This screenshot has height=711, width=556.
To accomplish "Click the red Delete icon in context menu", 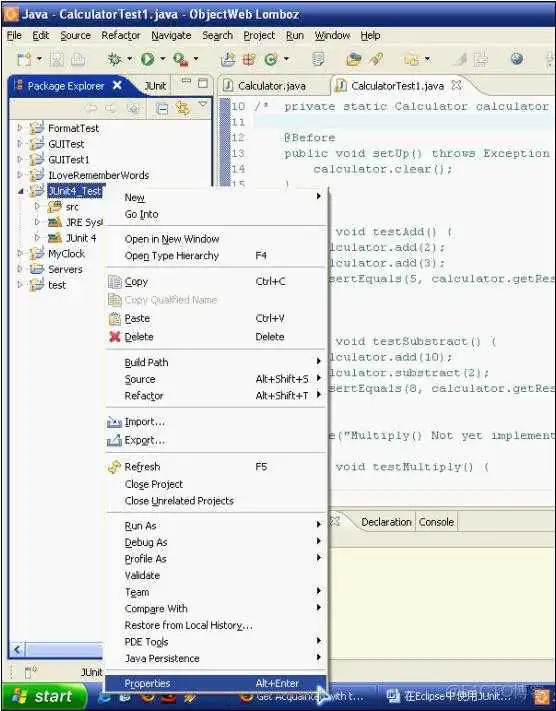I will click(x=115, y=336).
